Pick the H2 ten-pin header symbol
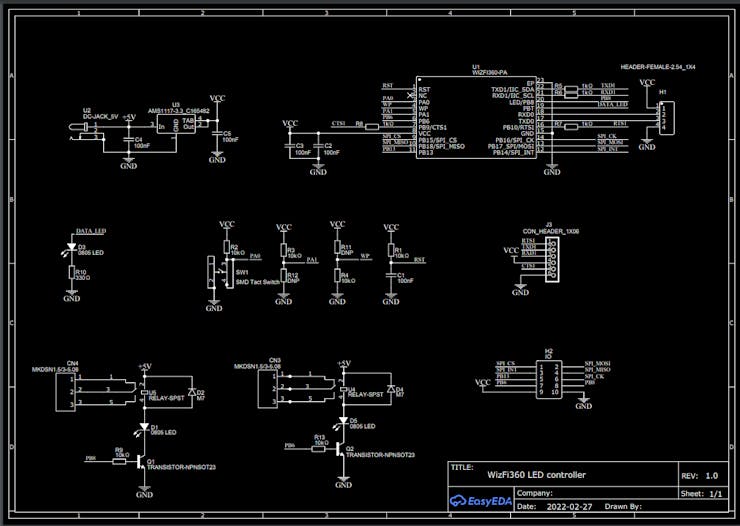 pyautogui.click(x=549, y=379)
